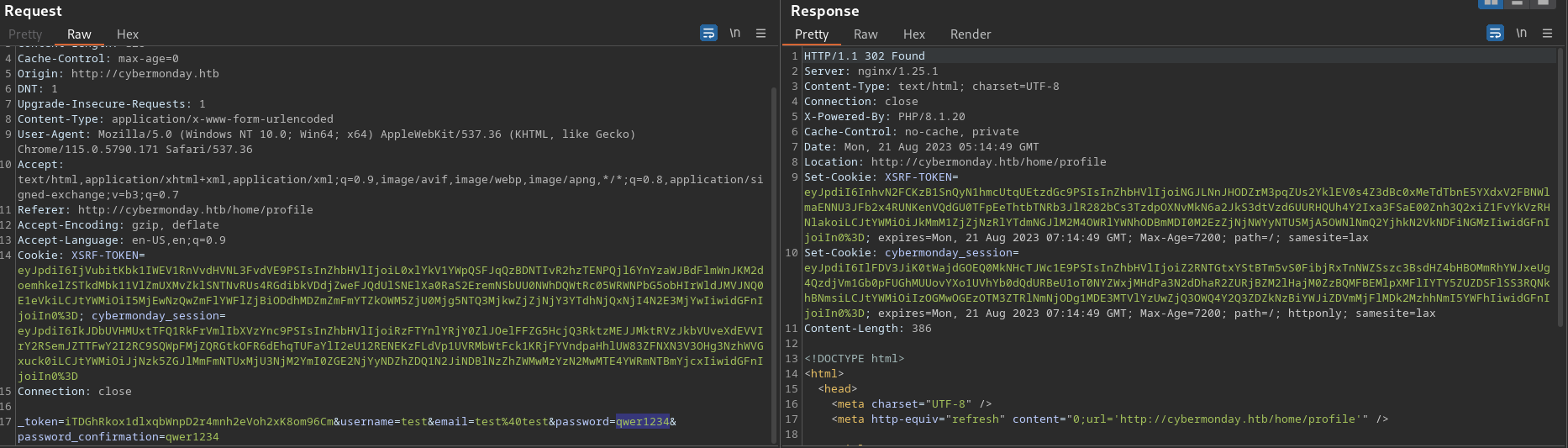Click the 'DNT: 1' request header

tap(38, 89)
